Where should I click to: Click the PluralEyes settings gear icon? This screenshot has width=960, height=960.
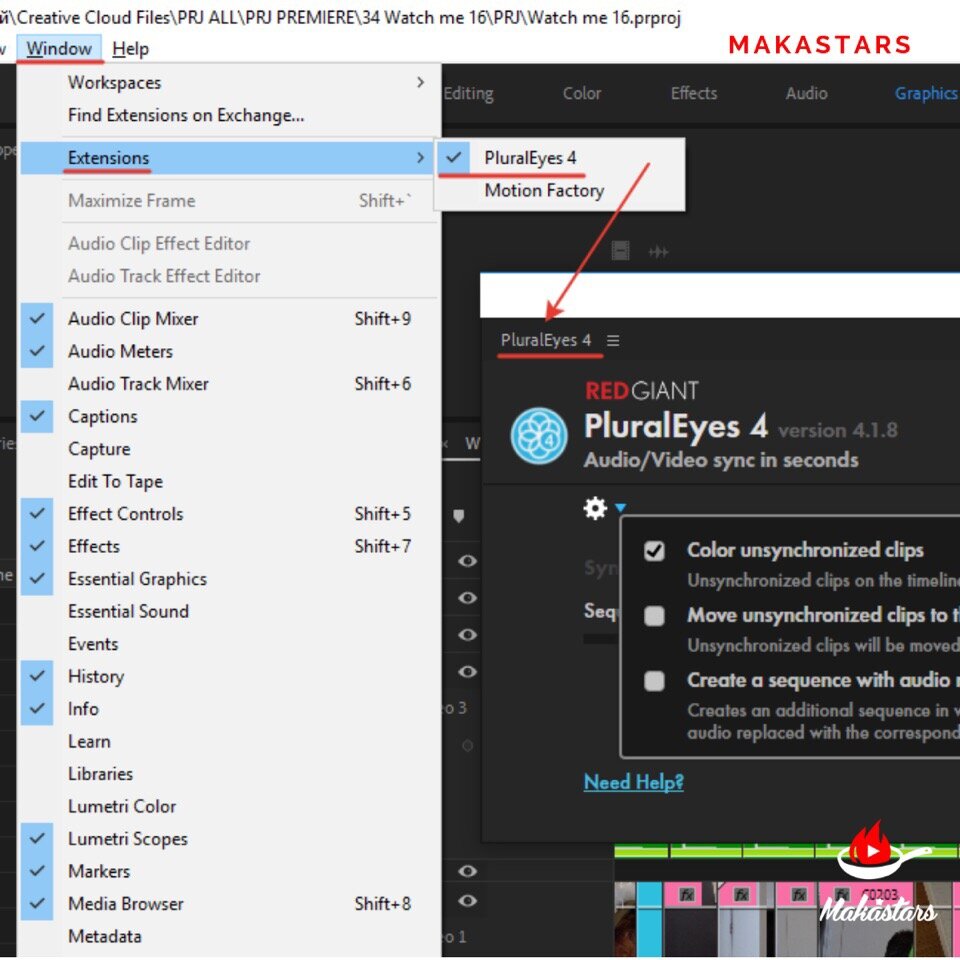(x=594, y=508)
